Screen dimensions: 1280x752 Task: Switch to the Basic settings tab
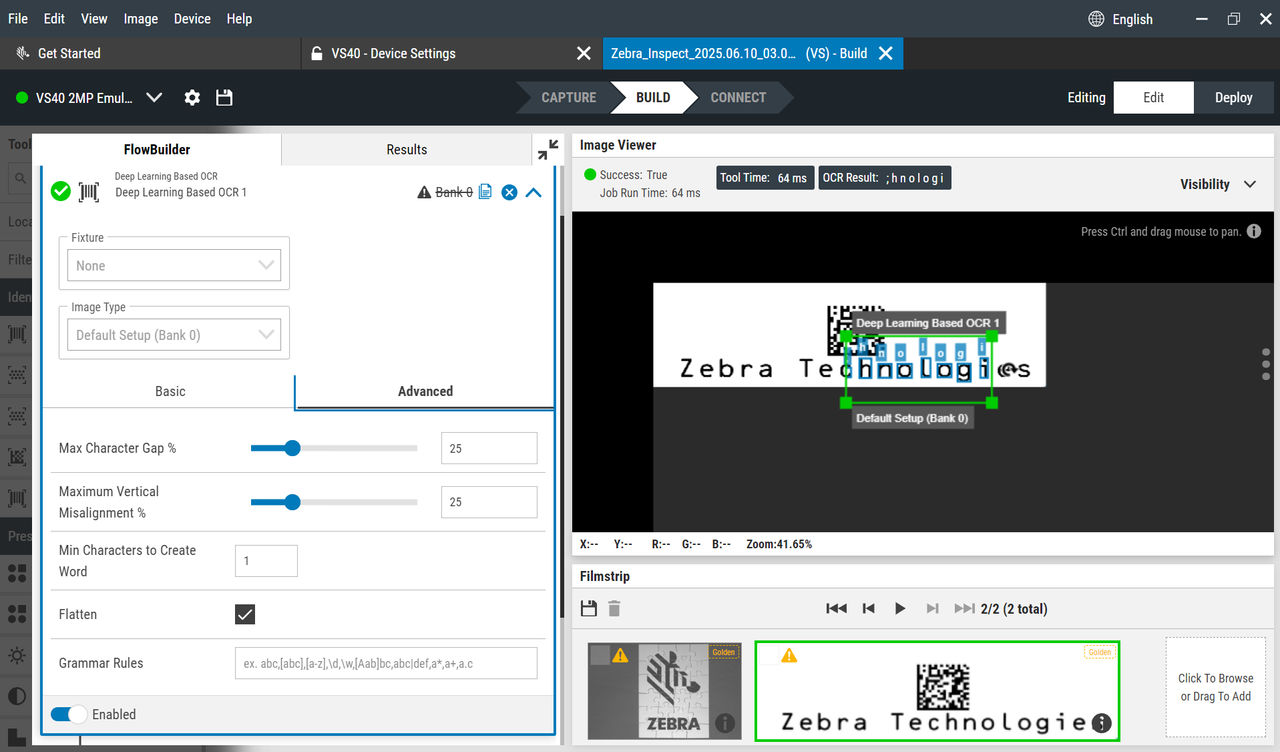(170, 391)
